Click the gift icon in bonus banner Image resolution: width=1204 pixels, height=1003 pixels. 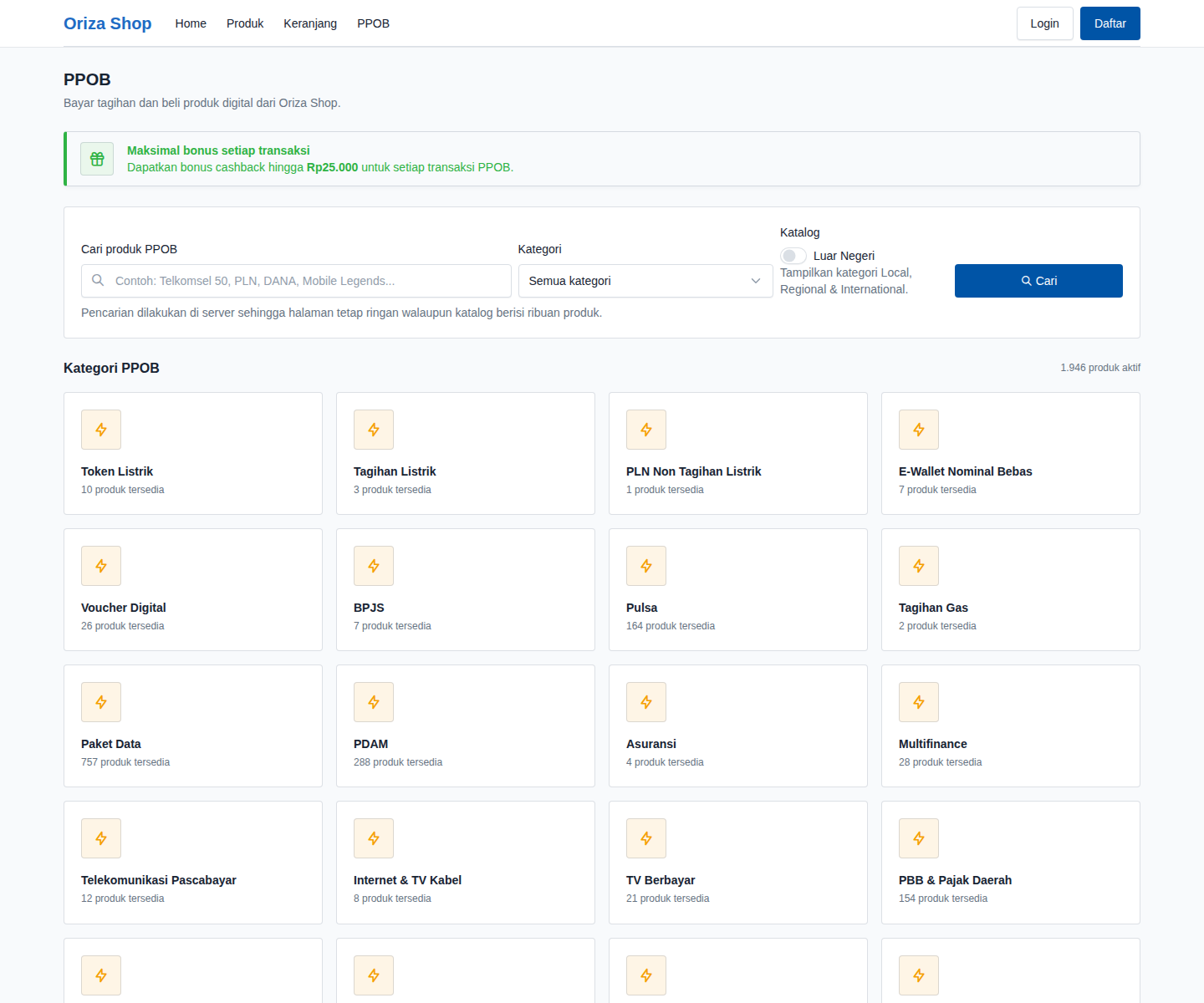(x=97, y=159)
